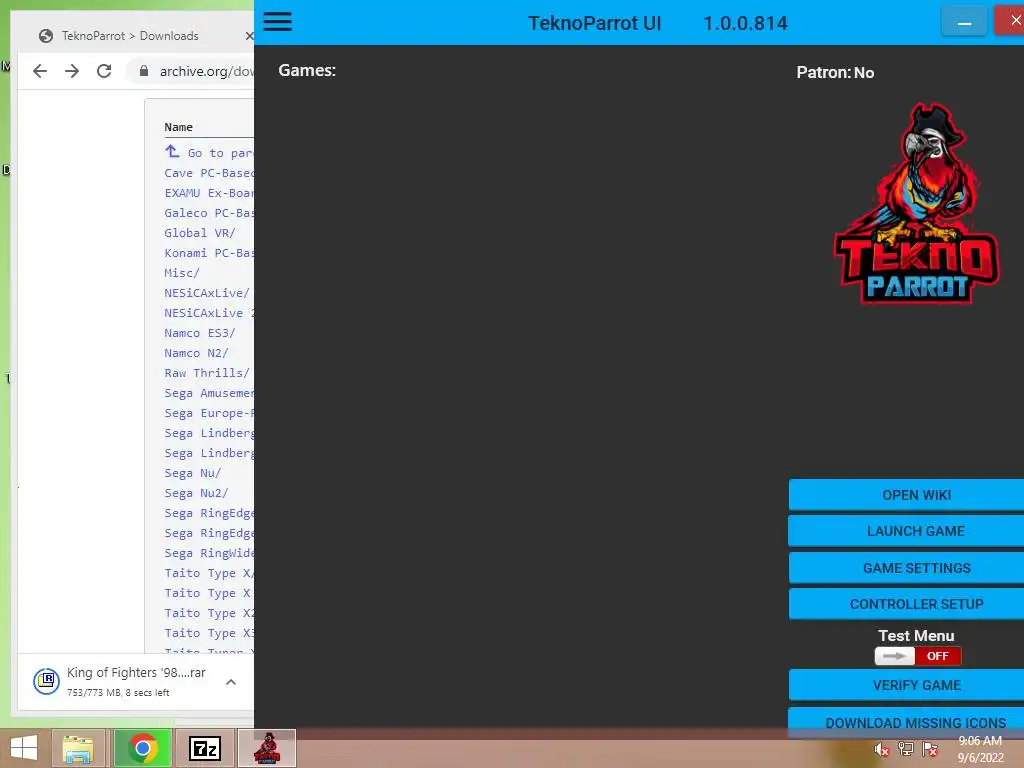Screen dimensions: 1024x768
Task: Click the globe favicon on TeknoParrot Downloads tab
Action: 46,36
